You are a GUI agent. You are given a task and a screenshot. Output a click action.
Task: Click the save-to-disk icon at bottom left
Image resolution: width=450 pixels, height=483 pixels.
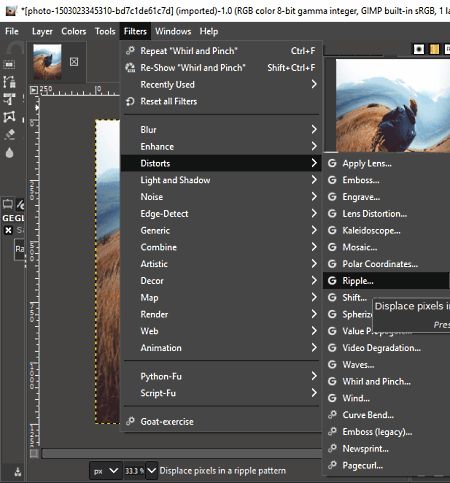coord(18,471)
